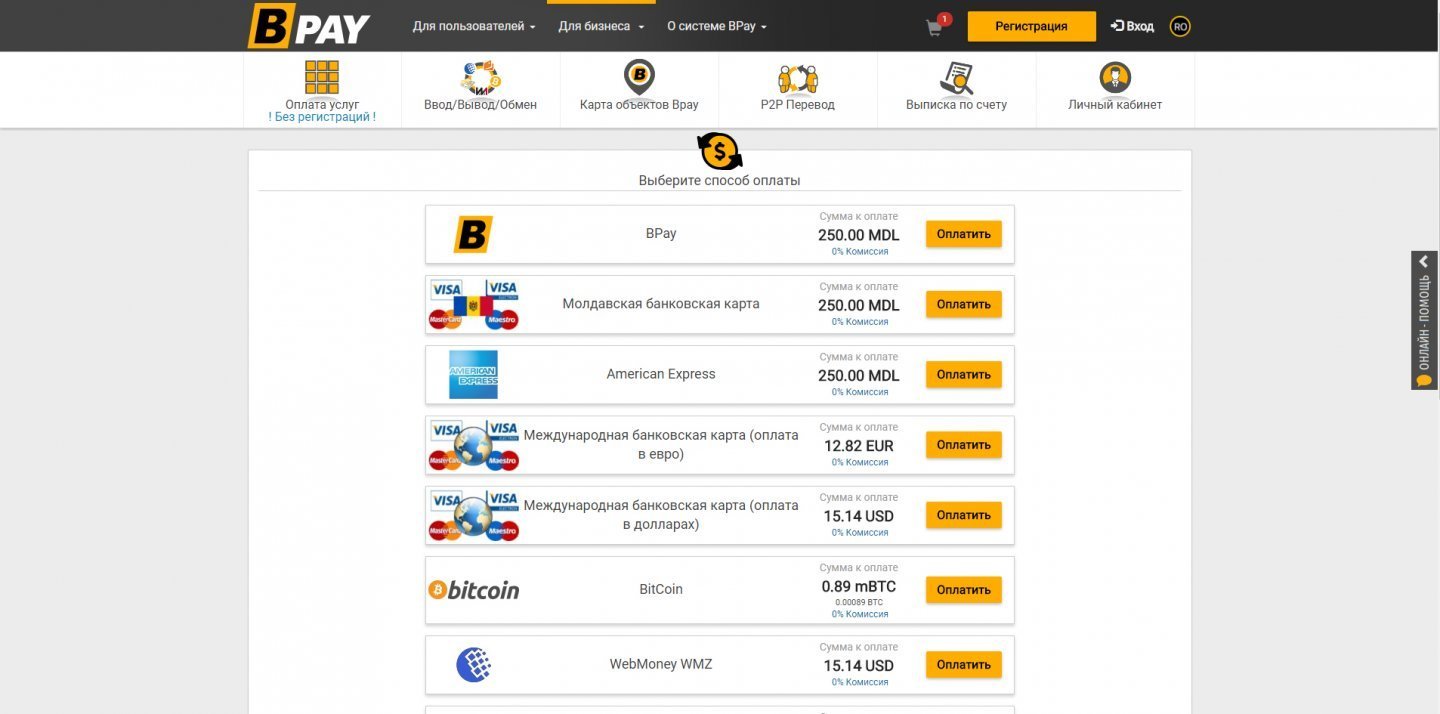Click Оплатить for BitCoin
Viewport: 1440px width, 714px height.
(964, 590)
